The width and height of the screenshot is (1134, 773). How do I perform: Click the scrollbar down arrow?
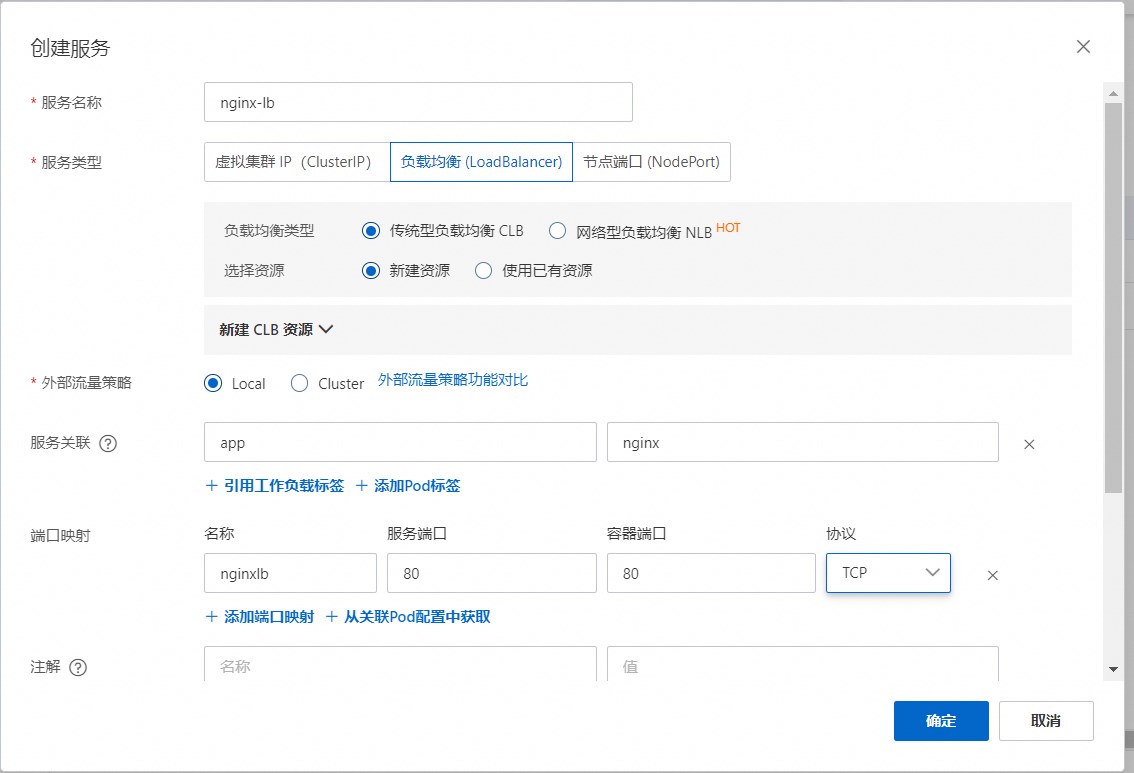[1113, 669]
